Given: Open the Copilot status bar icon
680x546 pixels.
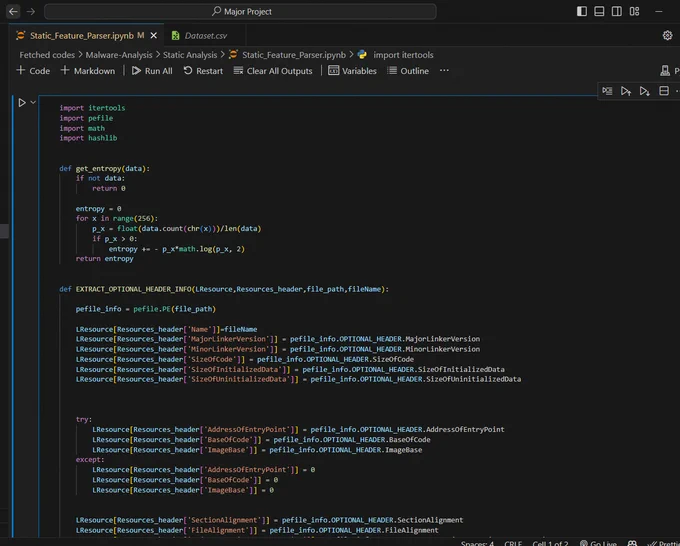Looking at the screenshot, I should pos(632,543).
